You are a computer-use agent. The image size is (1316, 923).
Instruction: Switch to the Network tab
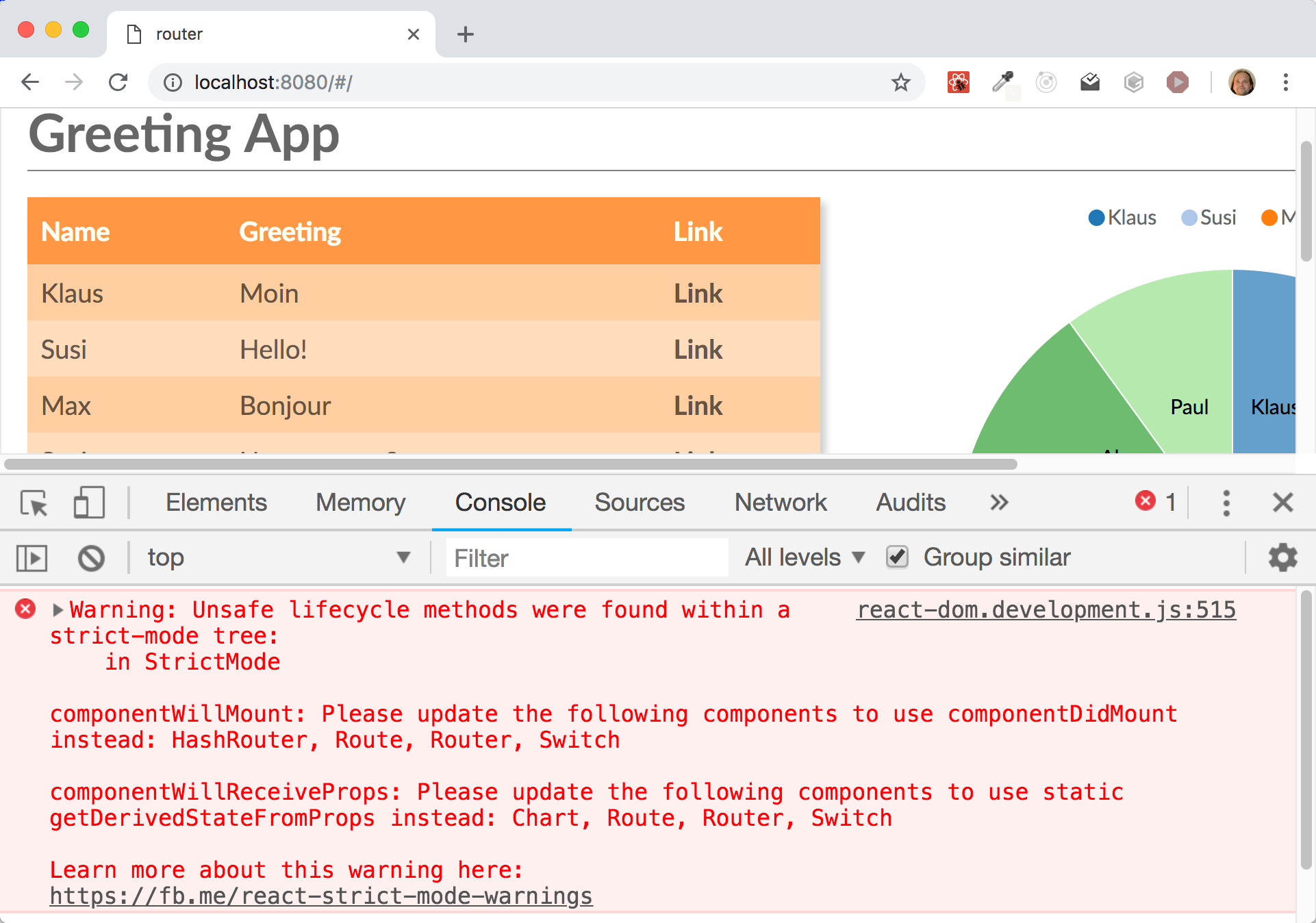point(781,503)
